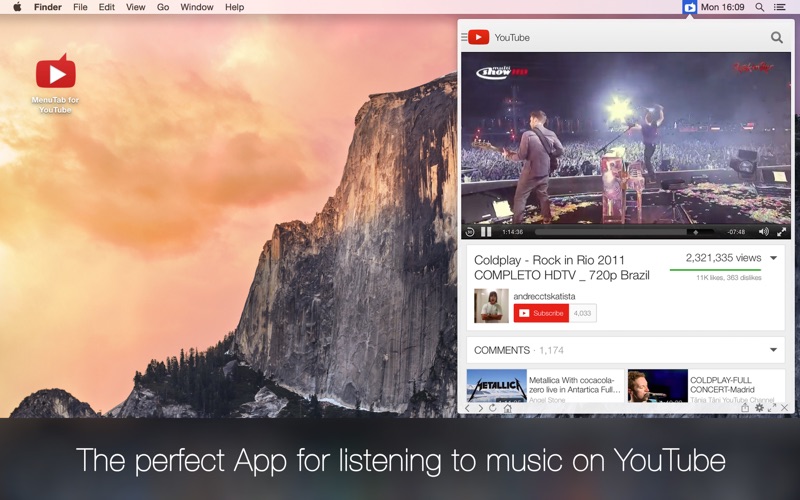Open MenuTab settings gear
Screen dimensions: 800x500
pyautogui.click(x=759, y=408)
